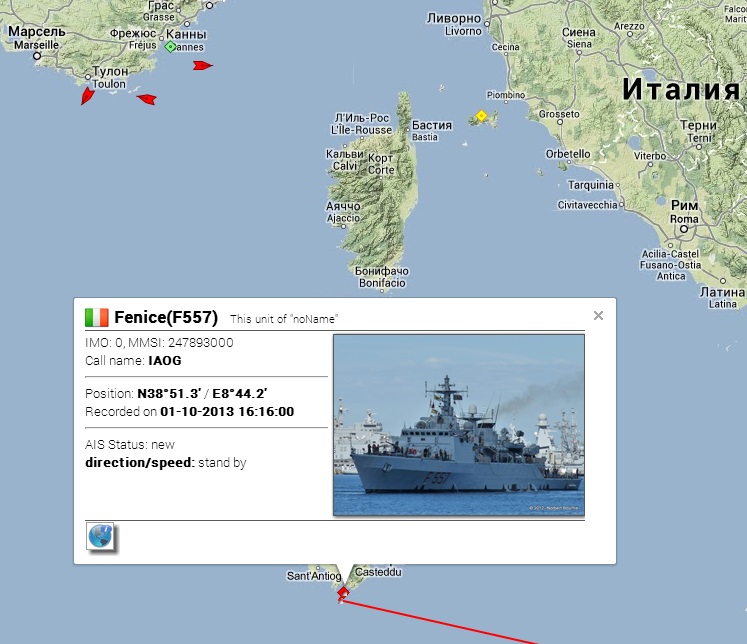The height and width of the screenshot is (644, 747).
Task: Click the Toulon city marker dot
Action: (88, 77)
